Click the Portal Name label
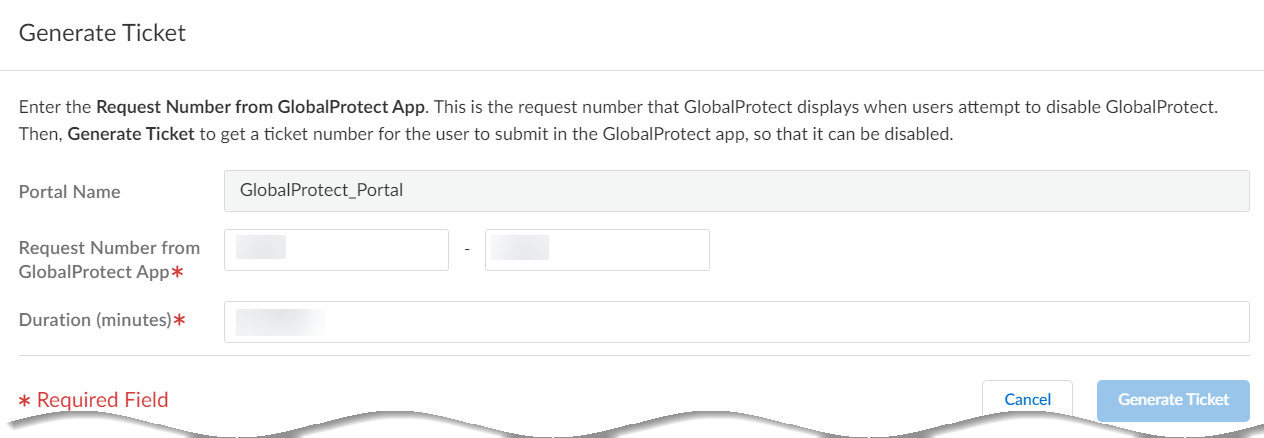 click(70, 192)
